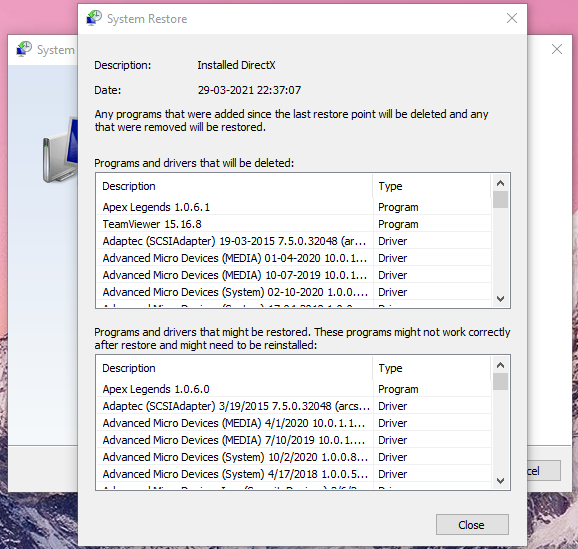Screen dimensions: 578x549
Task: Click the partially hidden Cancel button in the background window
Action: [544, 470]
